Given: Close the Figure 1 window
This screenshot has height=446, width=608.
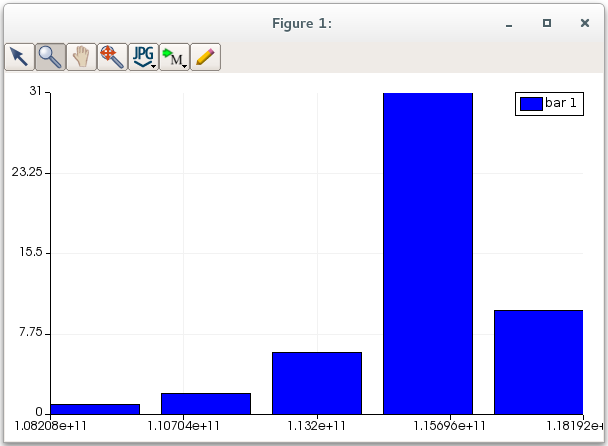Looking at the screenshot, I should [585, 23].
